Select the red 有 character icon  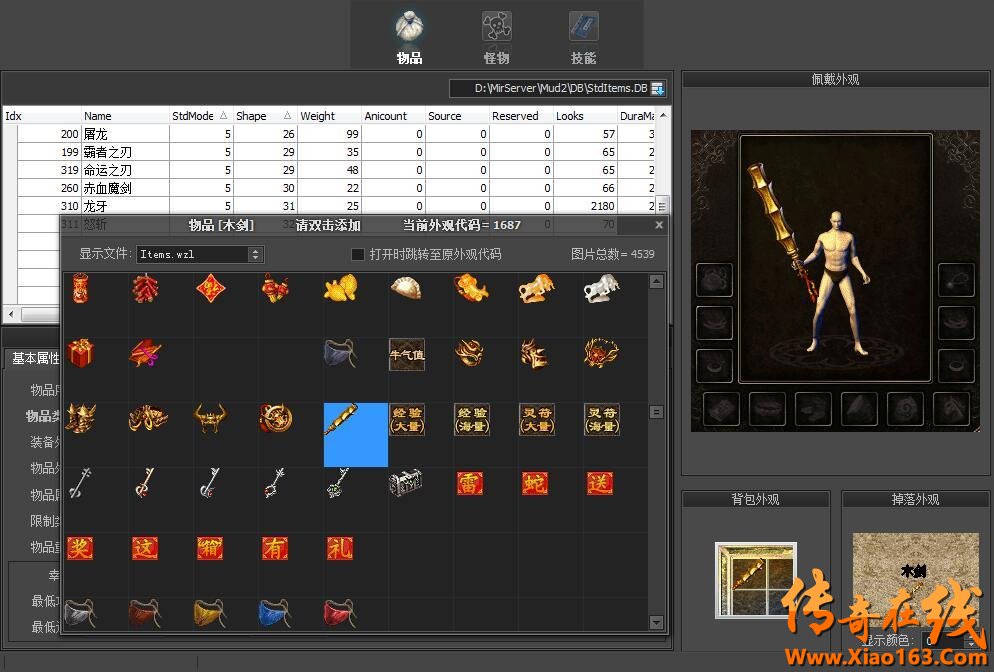click(x=274, y=548)
